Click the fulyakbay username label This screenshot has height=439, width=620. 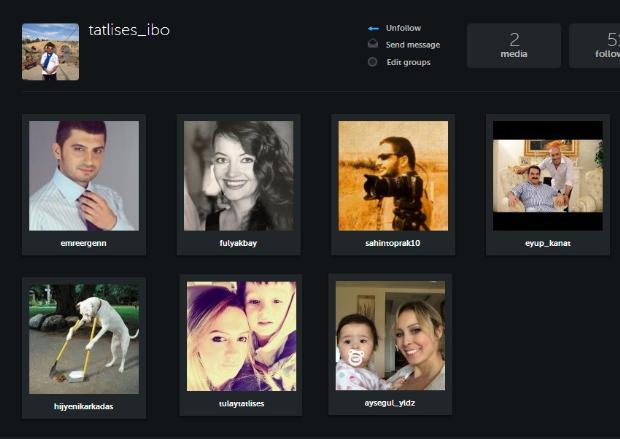pos(238,243)
